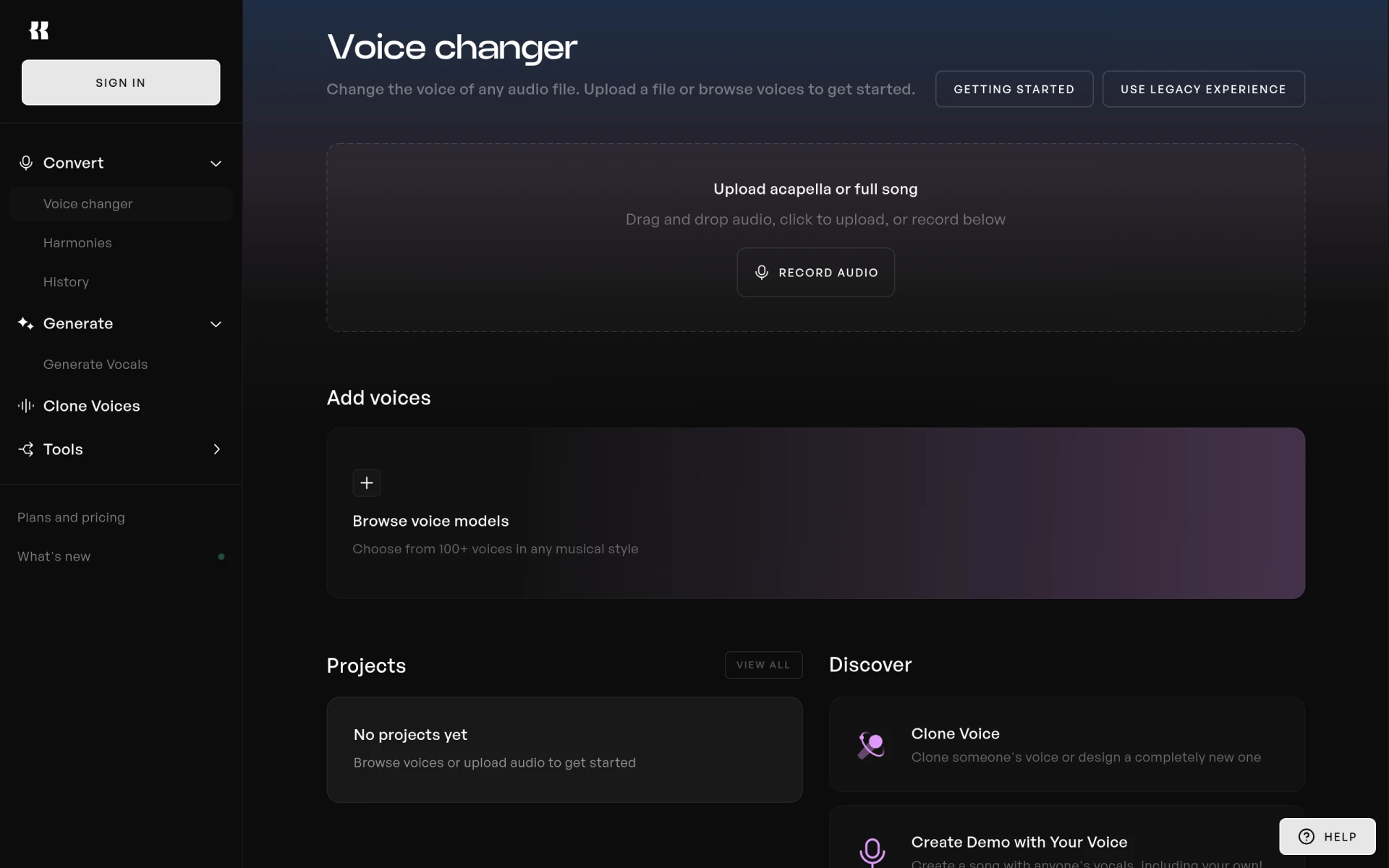
Task: Click the Getting Started button
Action: coord(1014,89)
